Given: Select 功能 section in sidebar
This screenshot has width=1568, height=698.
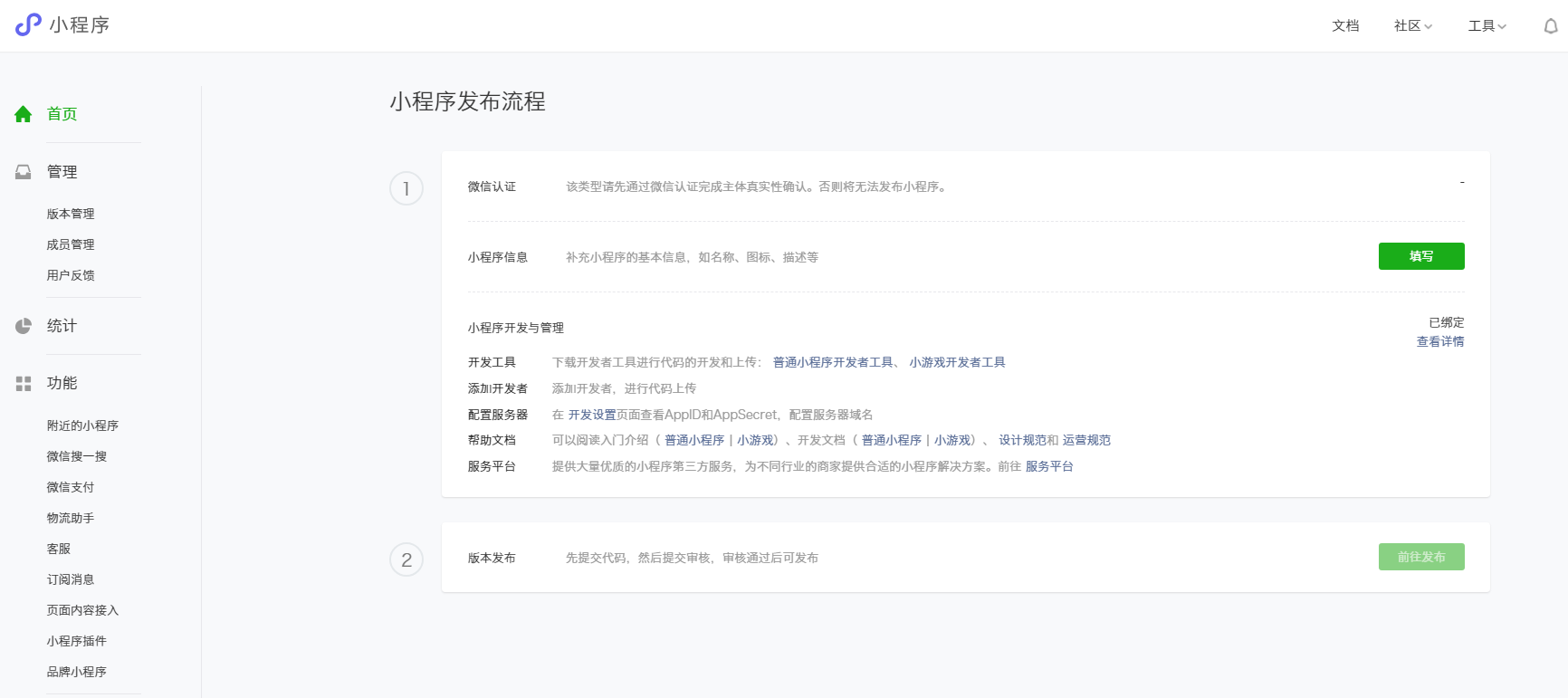Looking at the screenshot, I should (62, 383).
